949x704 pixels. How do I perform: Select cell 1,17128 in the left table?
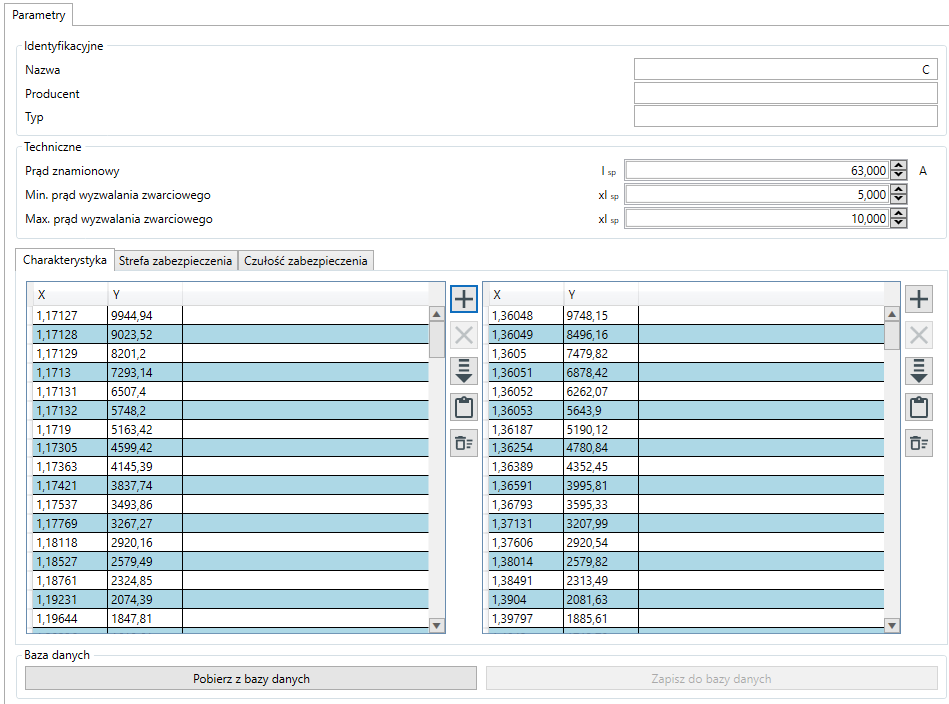click(70, 334)
